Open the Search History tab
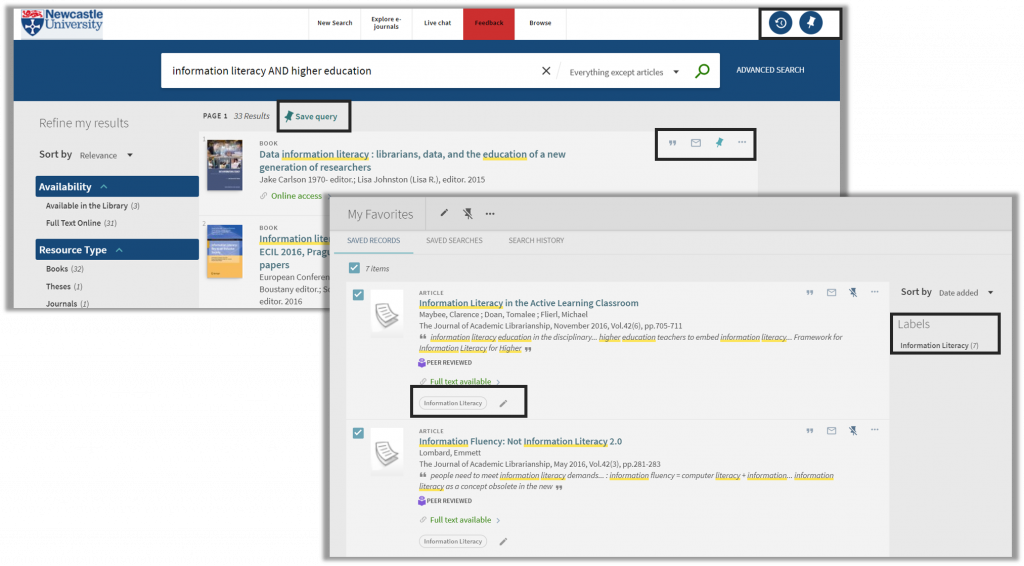This screenshot has width=1024, height=566. pos(536,241)
